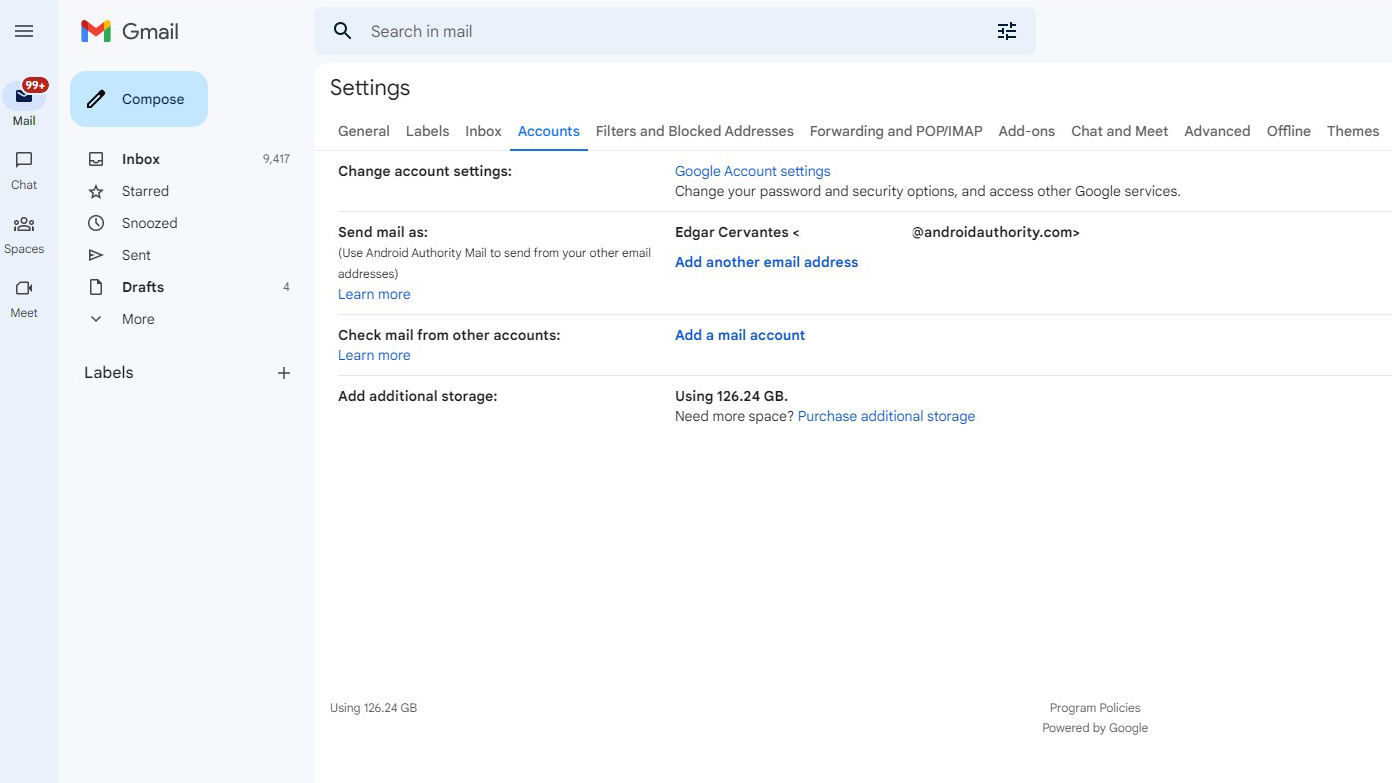This screenshot has width=1392, height=783.
Task: Open Chat from the left rail
Action: [x=24, y=161]
